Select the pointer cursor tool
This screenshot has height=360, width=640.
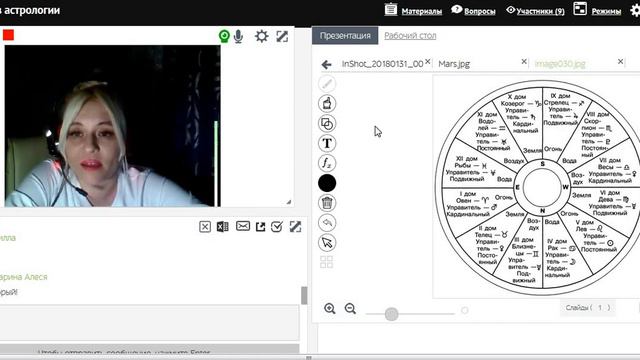[x=327, y=242]
